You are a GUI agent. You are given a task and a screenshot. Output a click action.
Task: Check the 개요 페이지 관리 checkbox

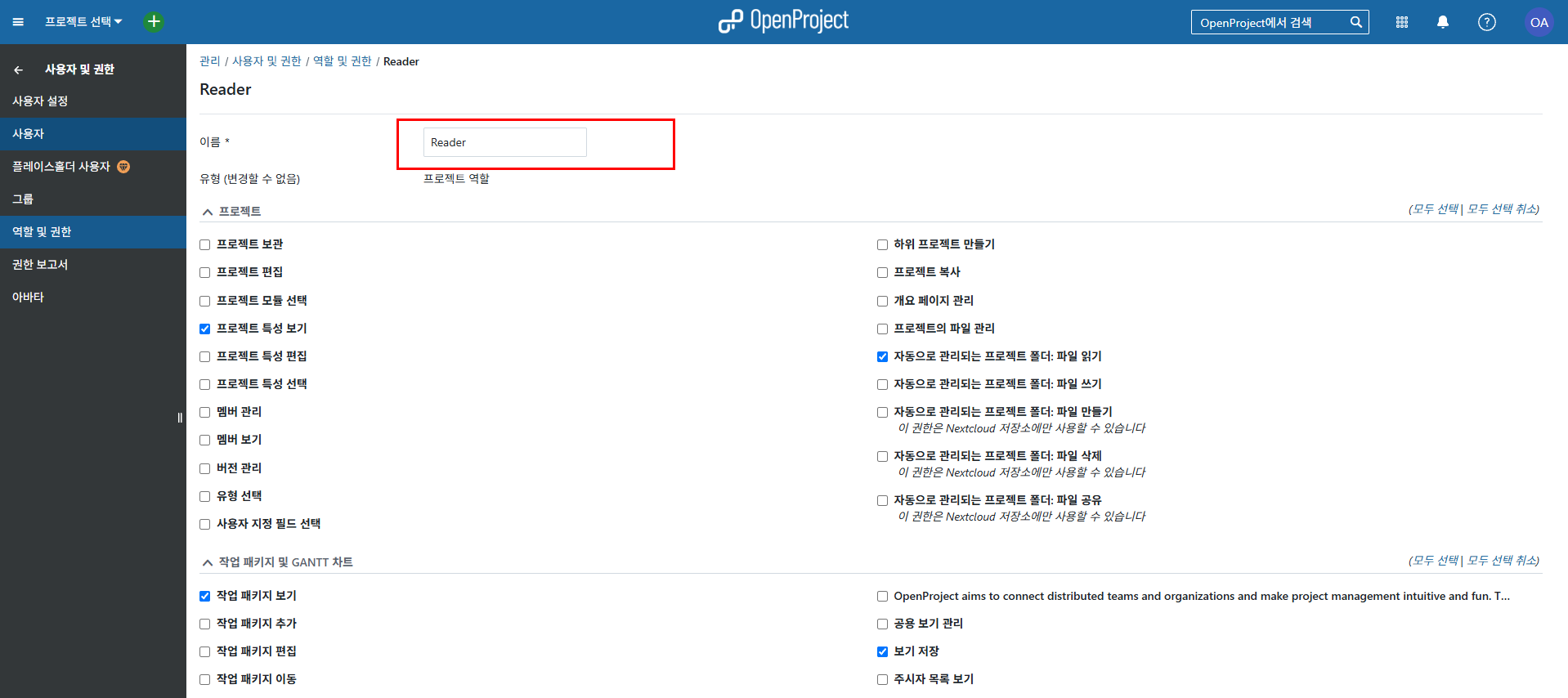(882, 302)
